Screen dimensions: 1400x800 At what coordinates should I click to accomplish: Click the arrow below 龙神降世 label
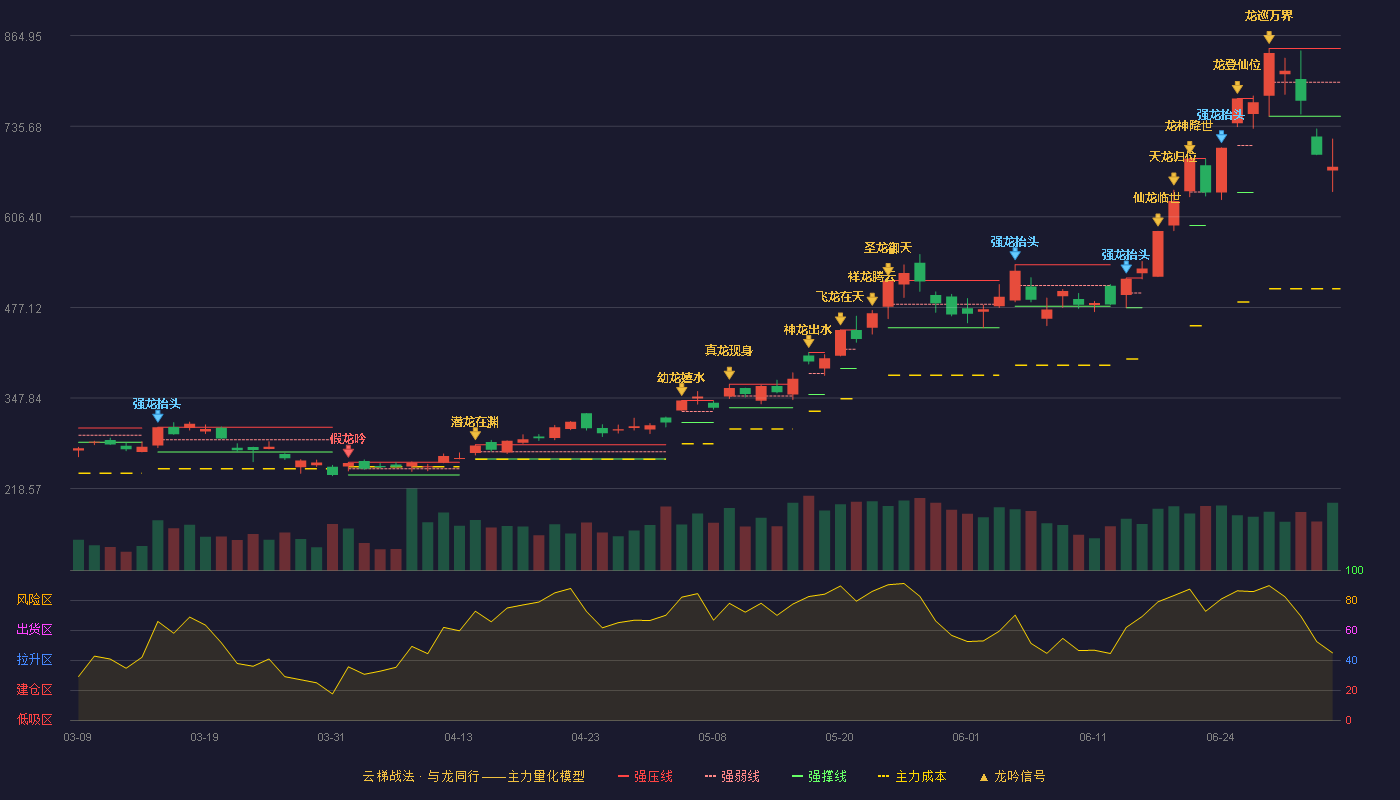[1190, 148]
